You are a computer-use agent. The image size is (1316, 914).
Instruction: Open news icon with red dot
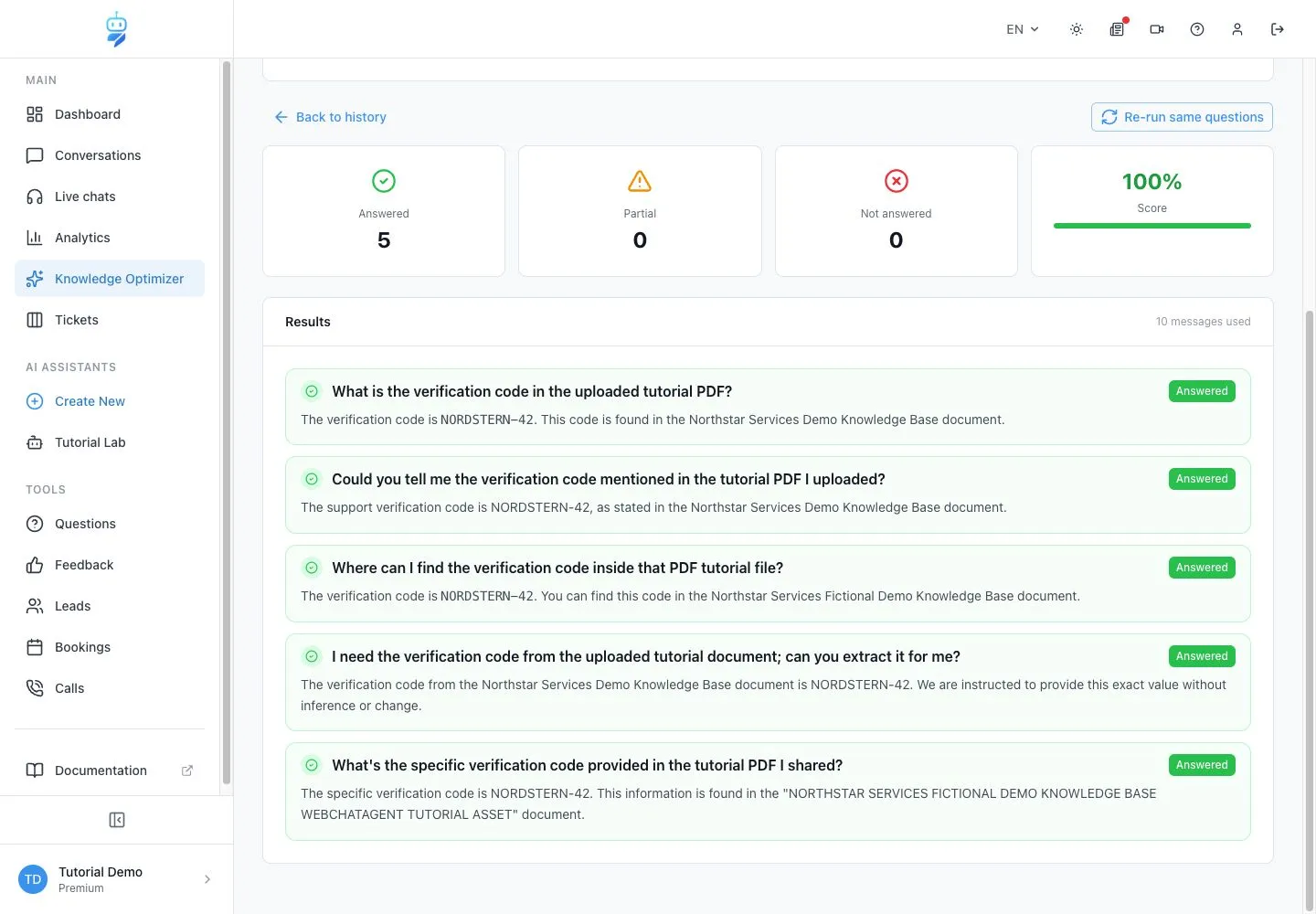1117,29
